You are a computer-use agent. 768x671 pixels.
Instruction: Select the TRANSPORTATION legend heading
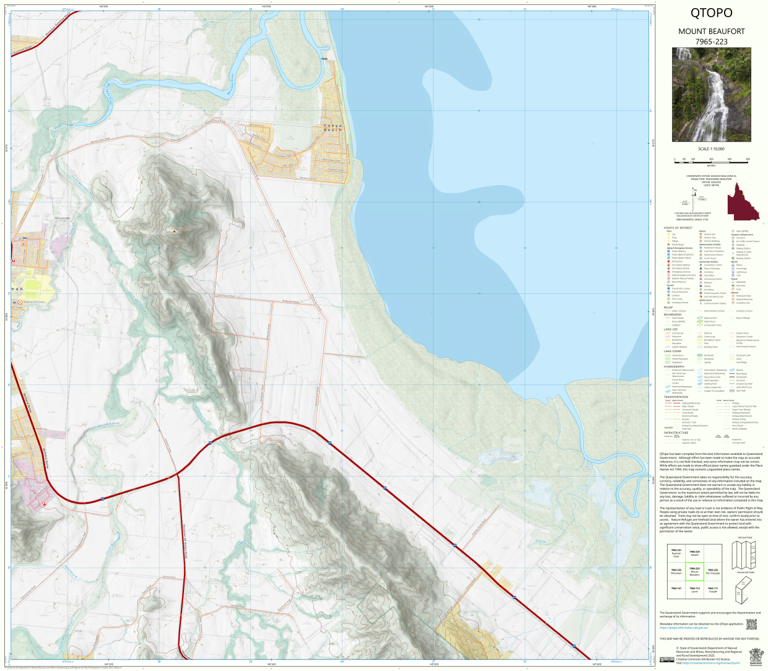pos(676,397)
